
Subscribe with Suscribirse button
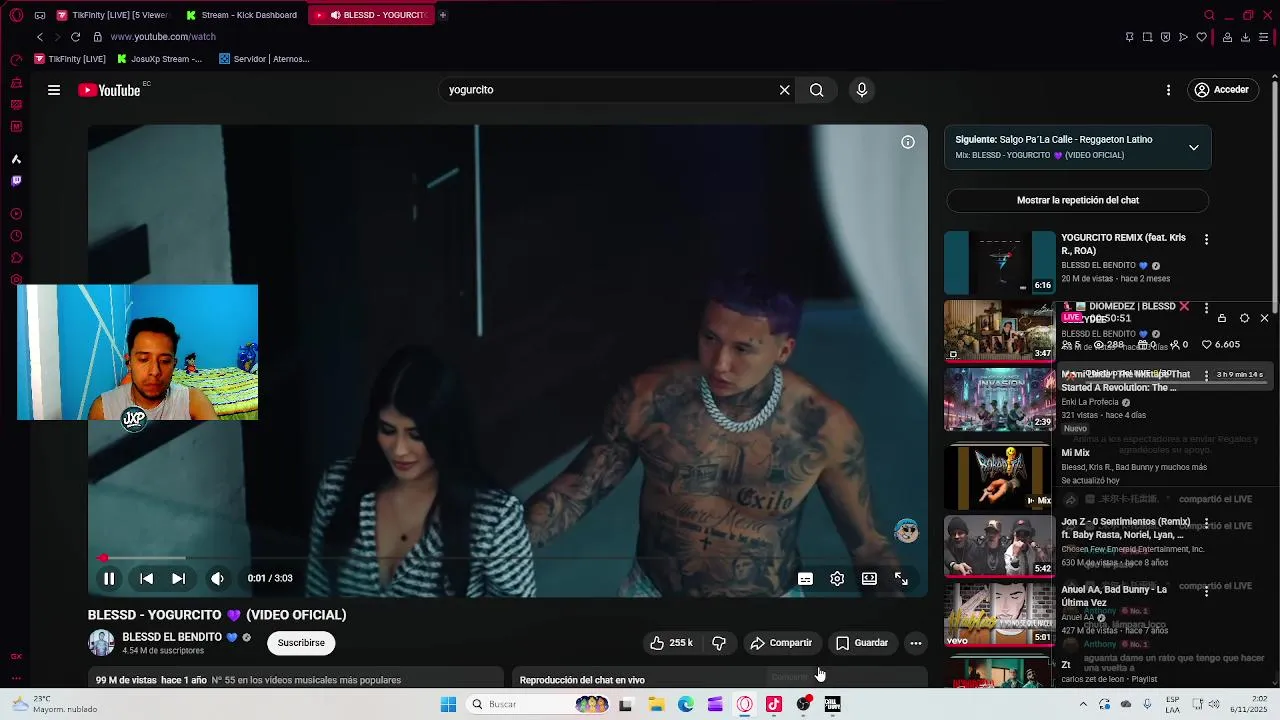coord(301,643)
